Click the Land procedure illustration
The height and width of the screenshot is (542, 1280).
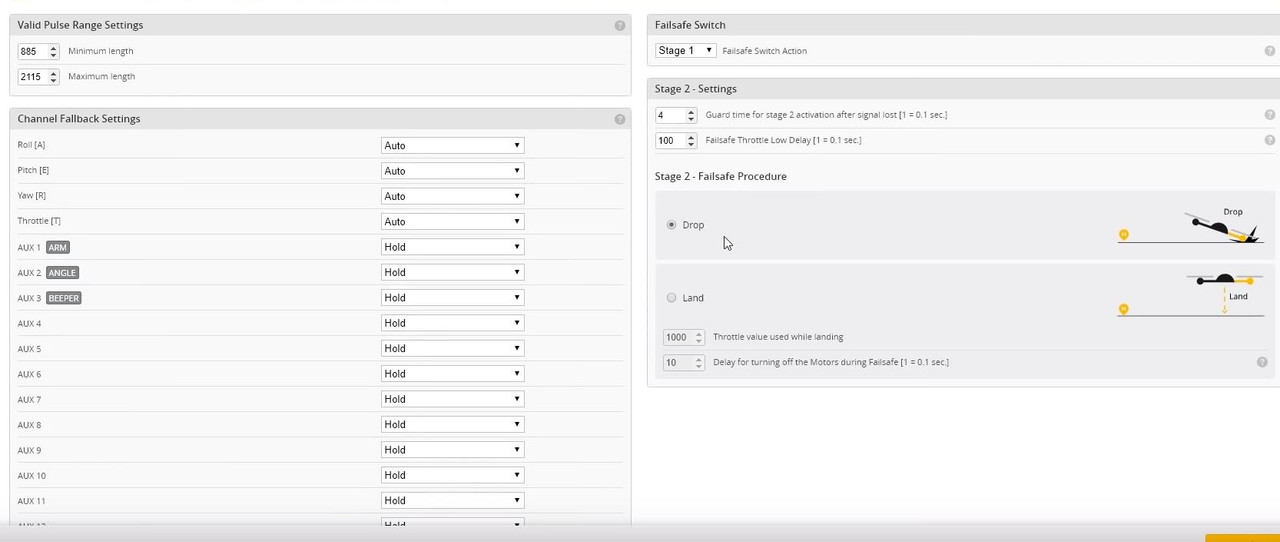click(x=1191, y=294)
